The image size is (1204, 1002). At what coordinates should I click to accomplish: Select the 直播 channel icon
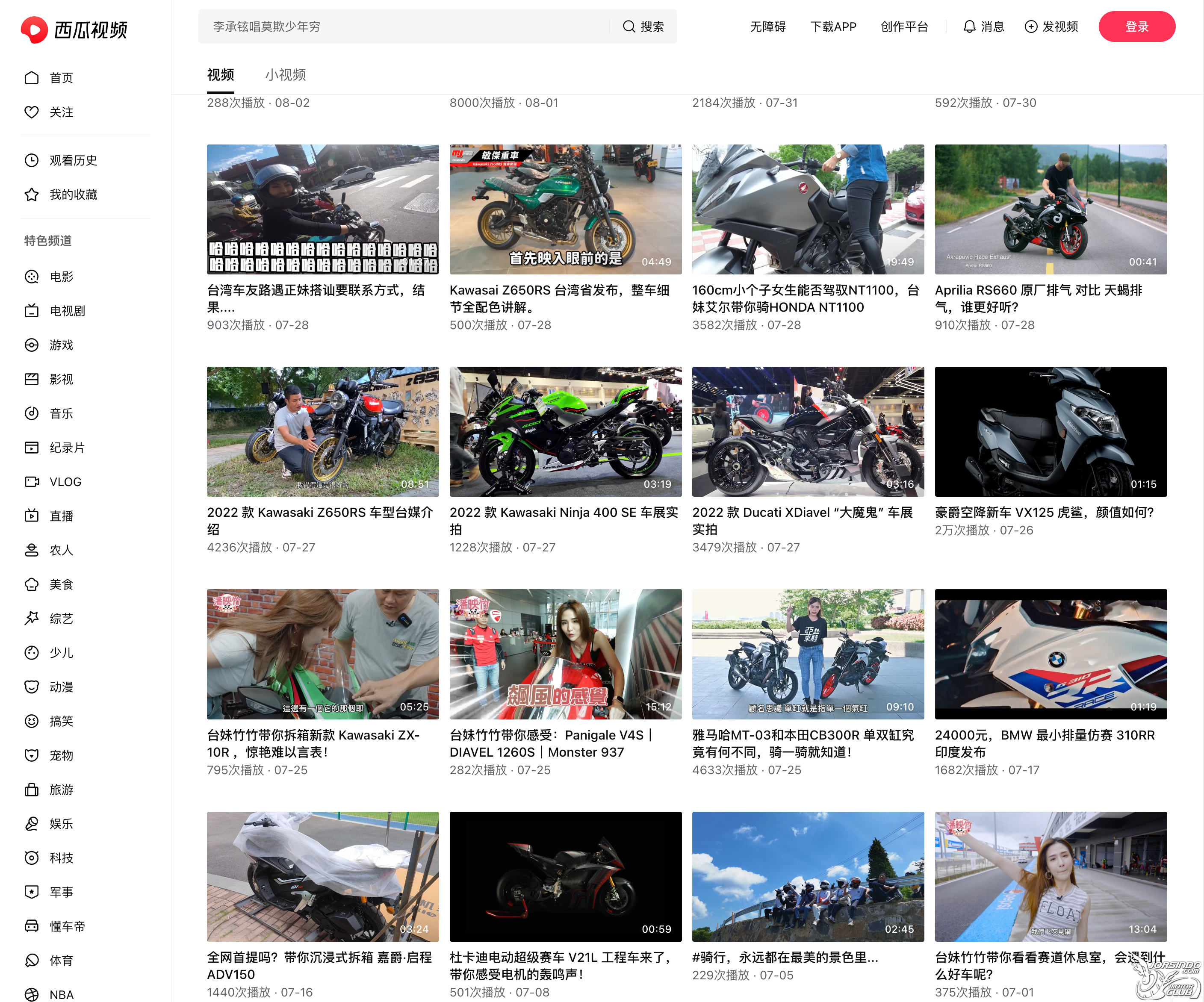coord(32,516)
